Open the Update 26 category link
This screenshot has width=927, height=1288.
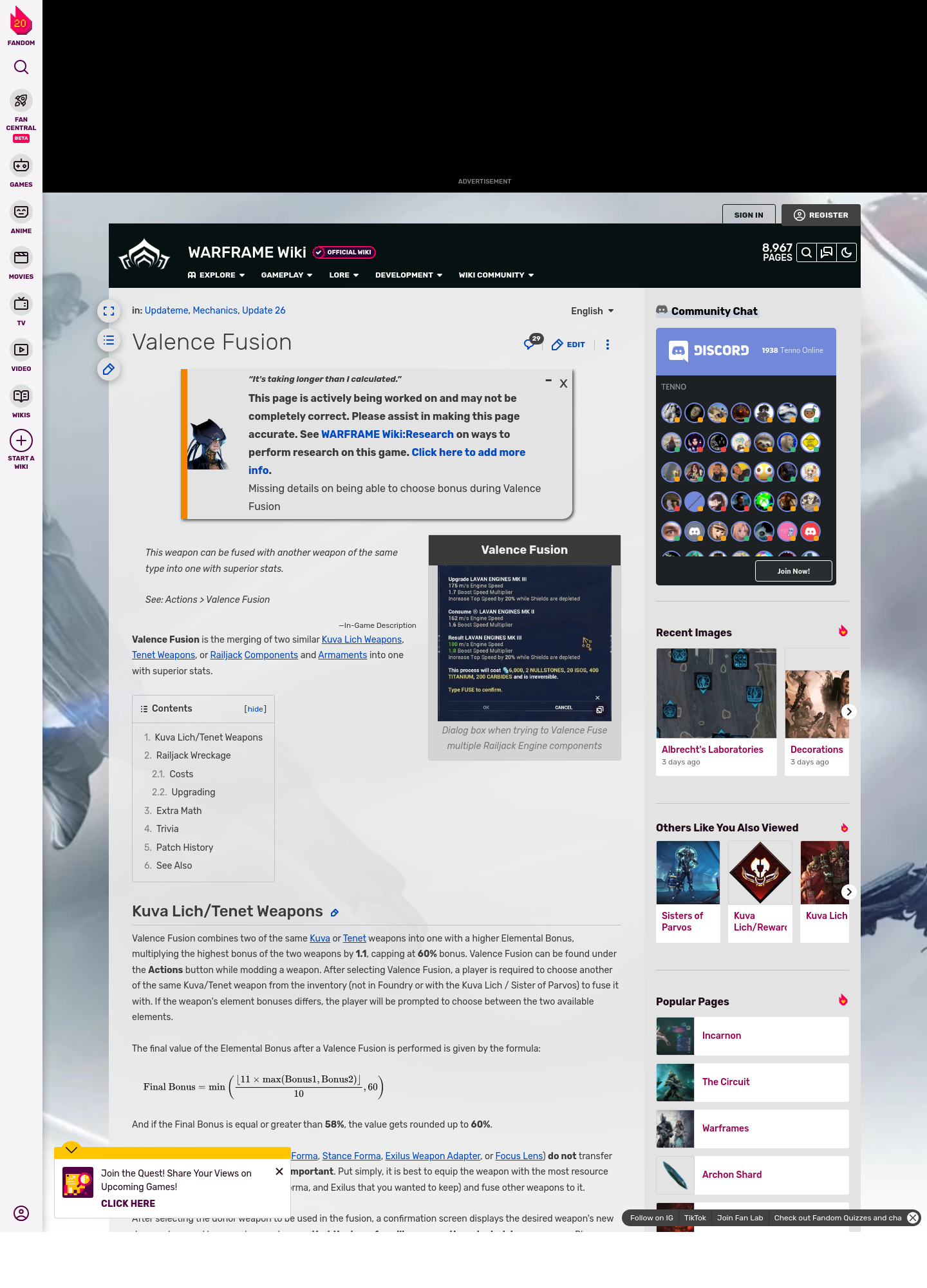264,310
